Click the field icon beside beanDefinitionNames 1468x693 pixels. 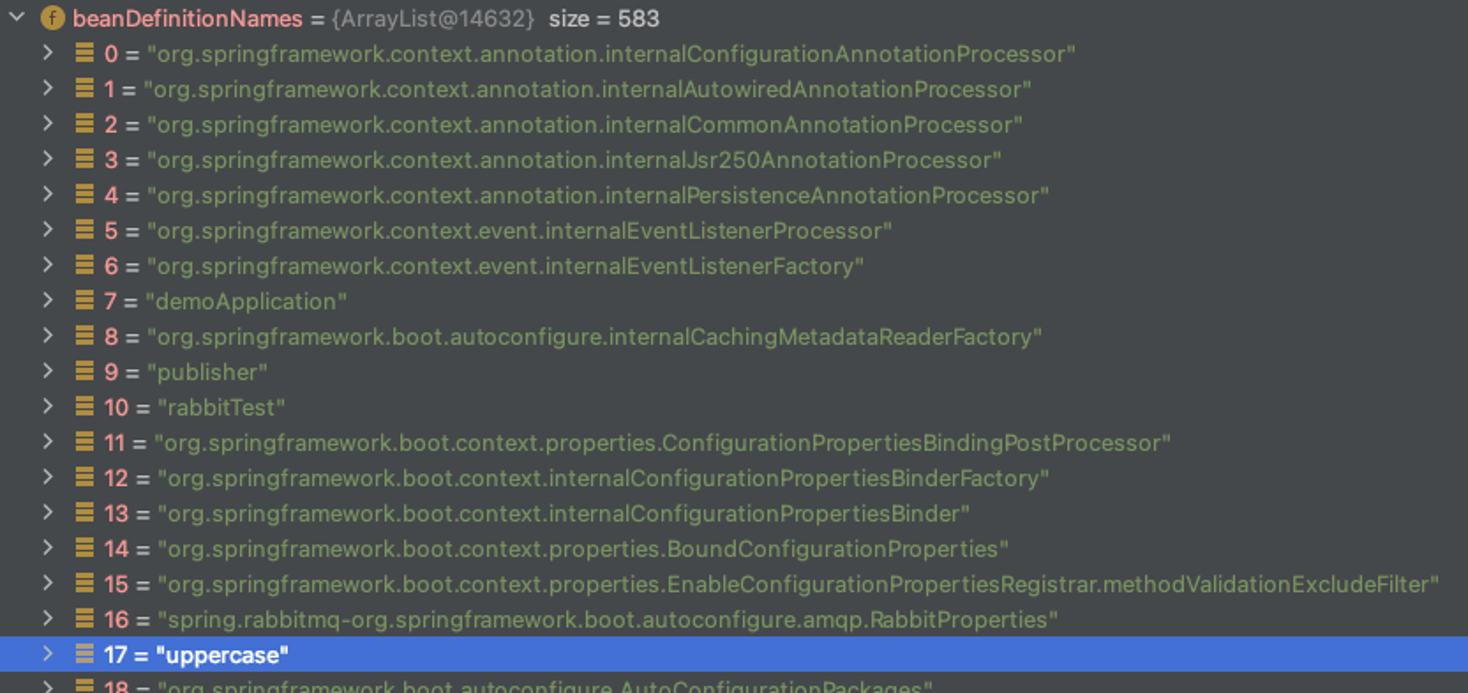52,18
